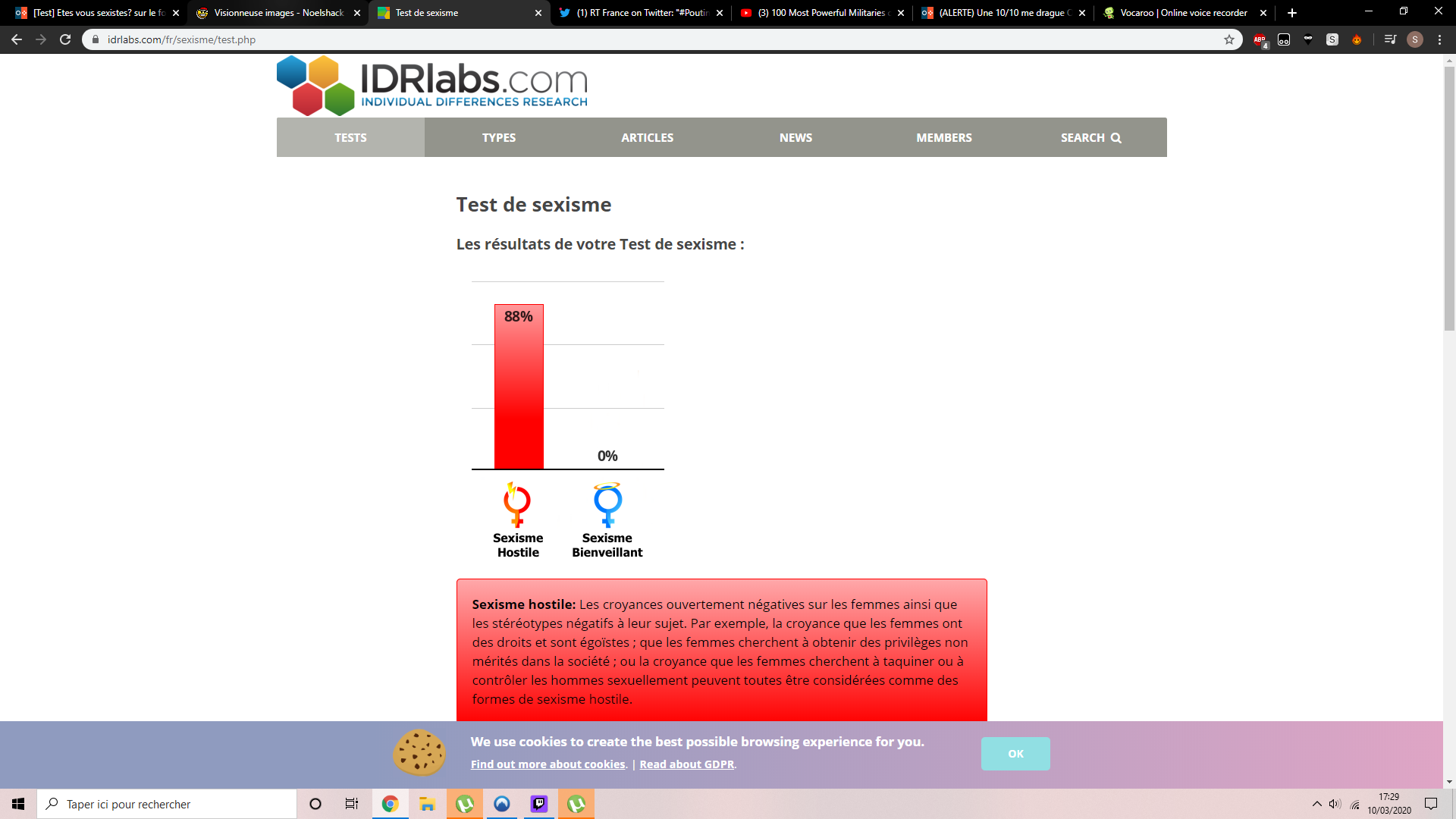Click the 88% red bar in the chart
The image size is (1456, 819).
click(519, 387)
